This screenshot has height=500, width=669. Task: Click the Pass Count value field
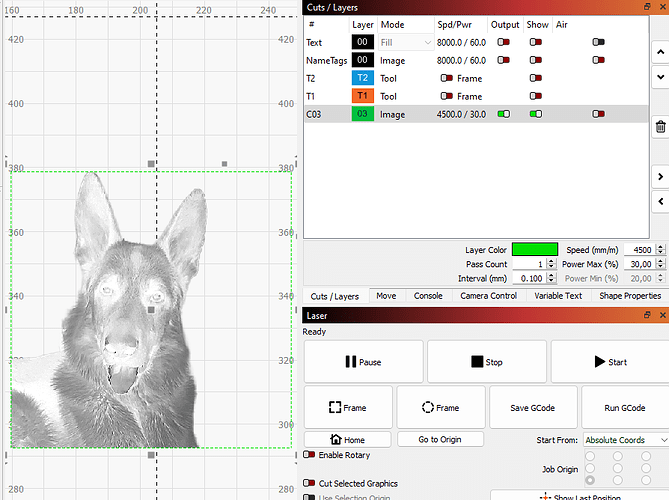click(x=529, y=264)
